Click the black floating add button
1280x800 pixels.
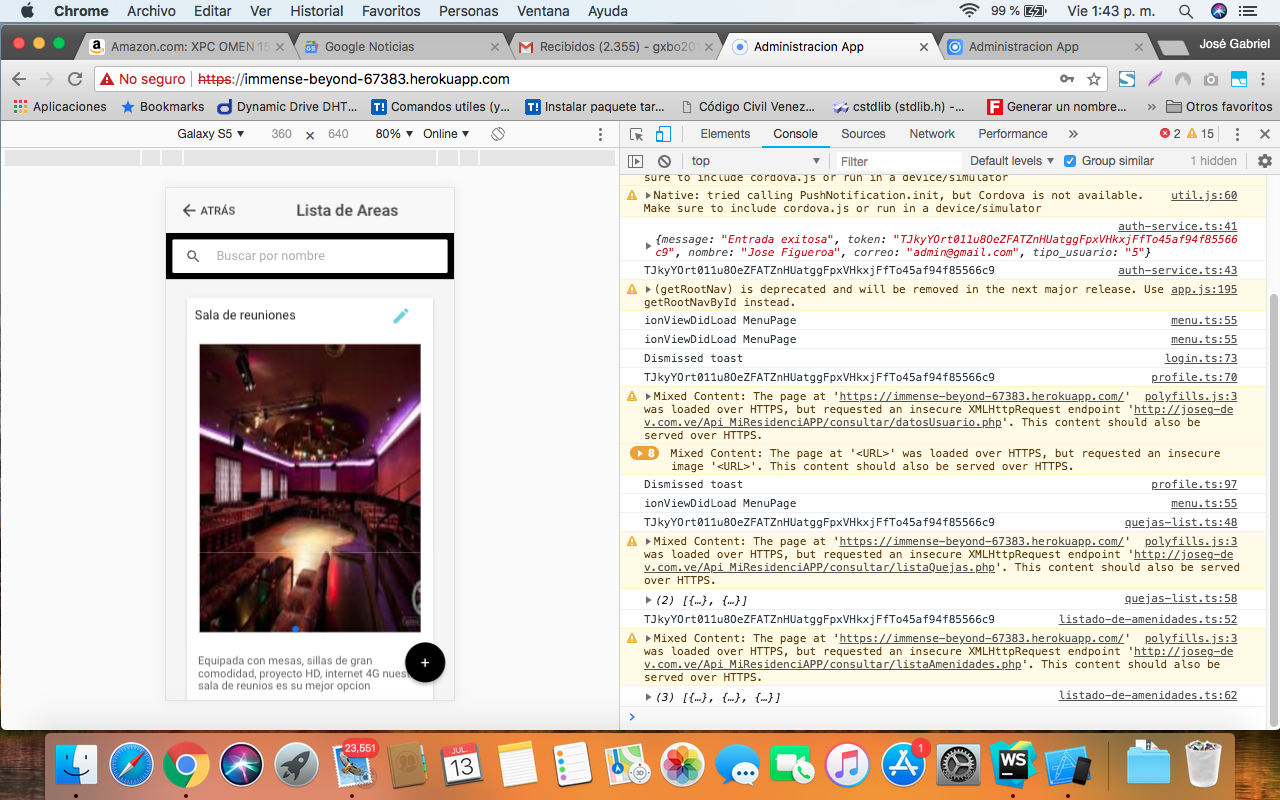pyautogui.click(x=425, y=662)
